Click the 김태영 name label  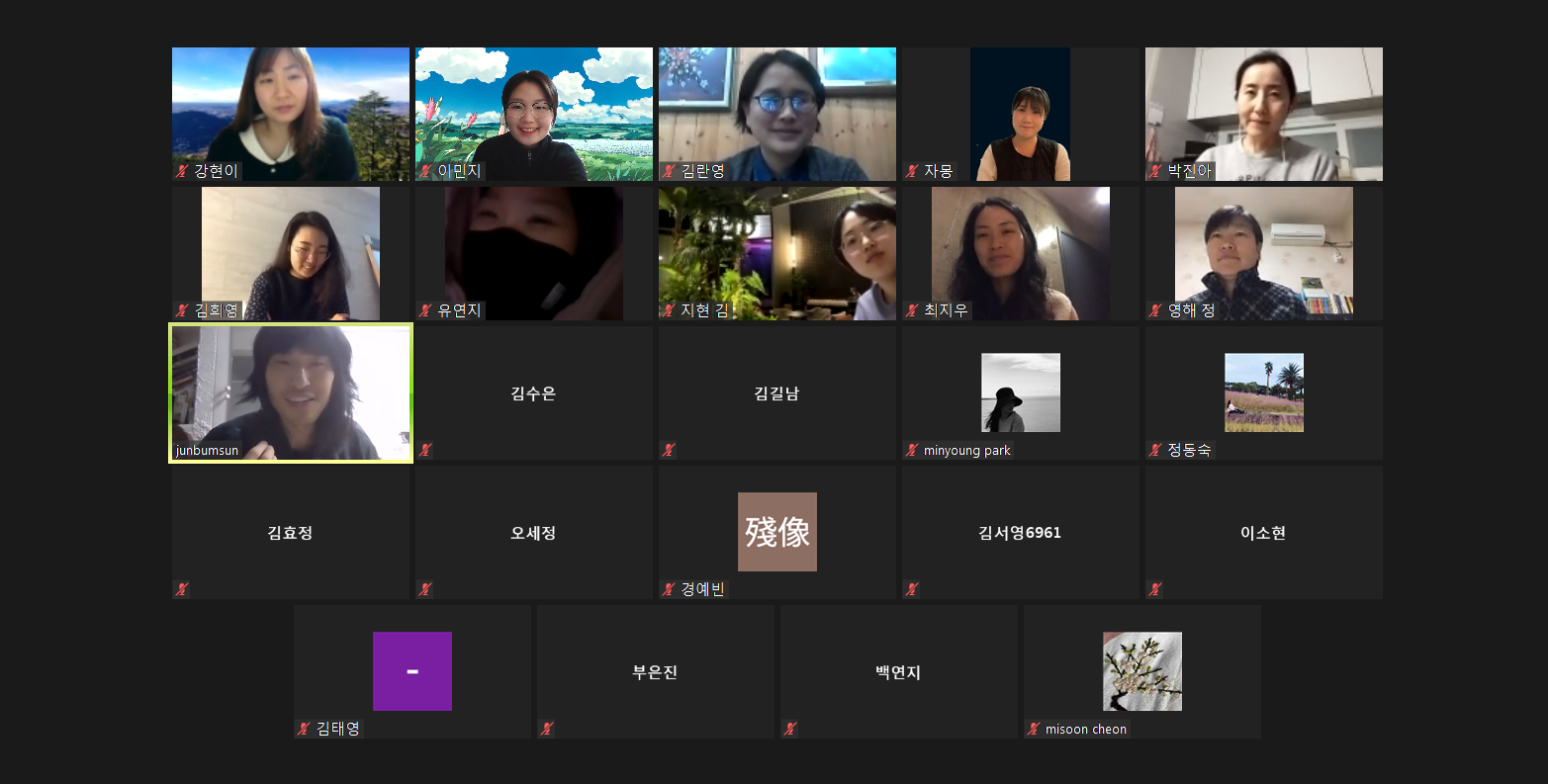[338, 729]
